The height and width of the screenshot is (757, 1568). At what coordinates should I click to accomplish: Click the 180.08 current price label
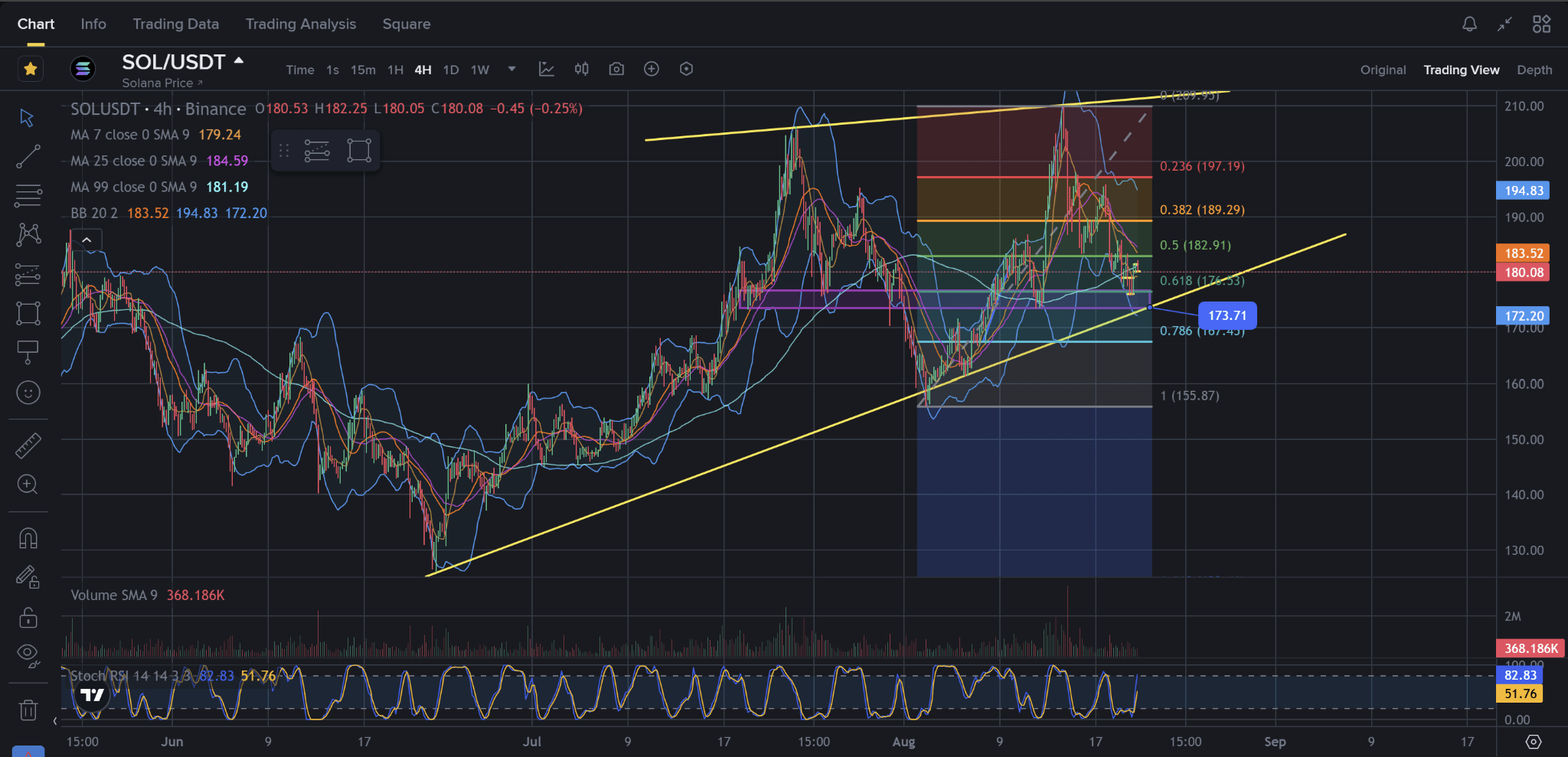pyautogui.click(x=1524, y=272)
